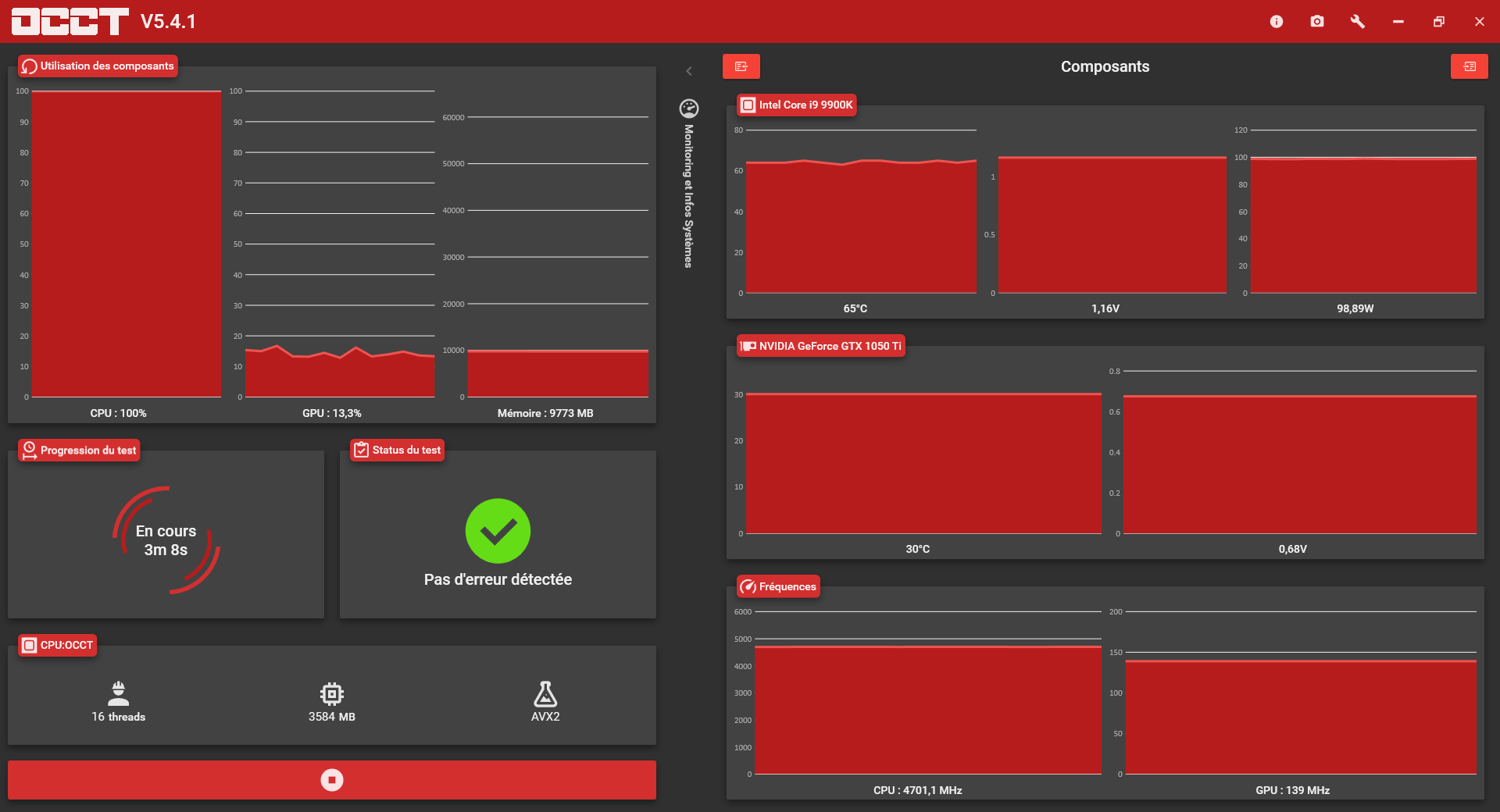Click the 'NVIDIA GeForce GTX 1050 Ti' panel title
This screenshot has height=812, width=1500.
(x=830, y=346)
